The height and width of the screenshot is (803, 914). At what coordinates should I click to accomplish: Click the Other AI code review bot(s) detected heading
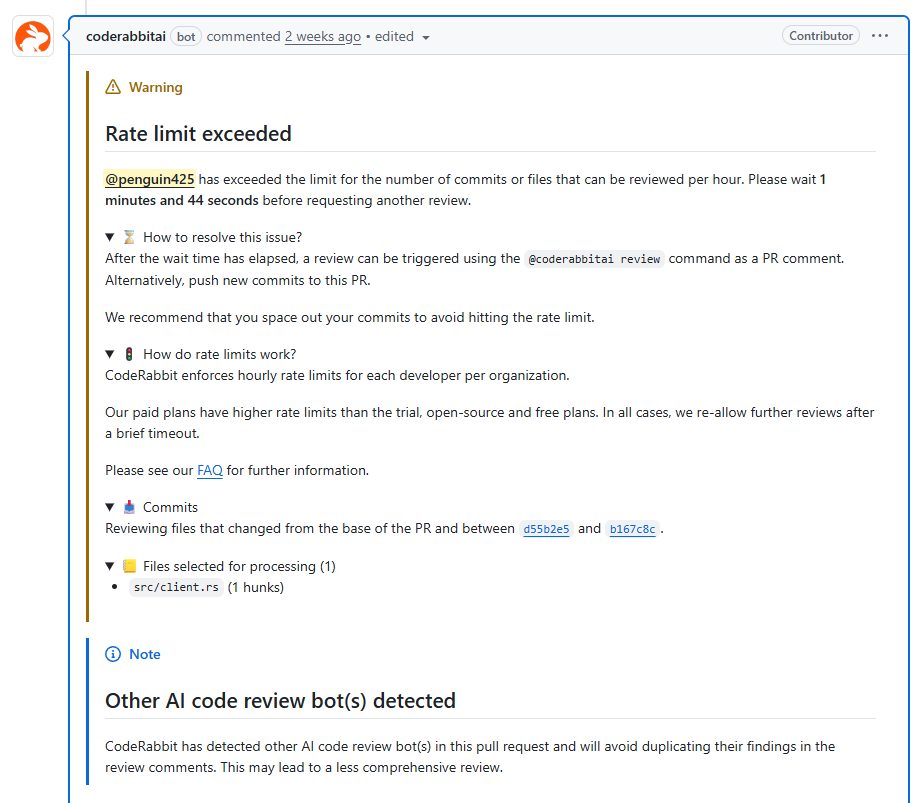click(280, 700)
